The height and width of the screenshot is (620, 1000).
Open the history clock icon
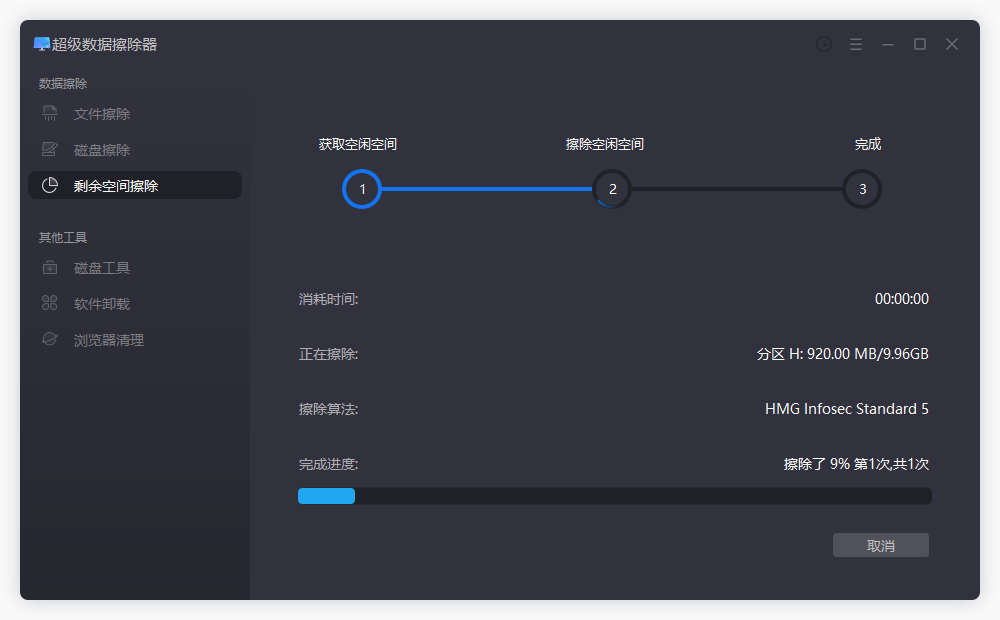[x=823, y=44]
